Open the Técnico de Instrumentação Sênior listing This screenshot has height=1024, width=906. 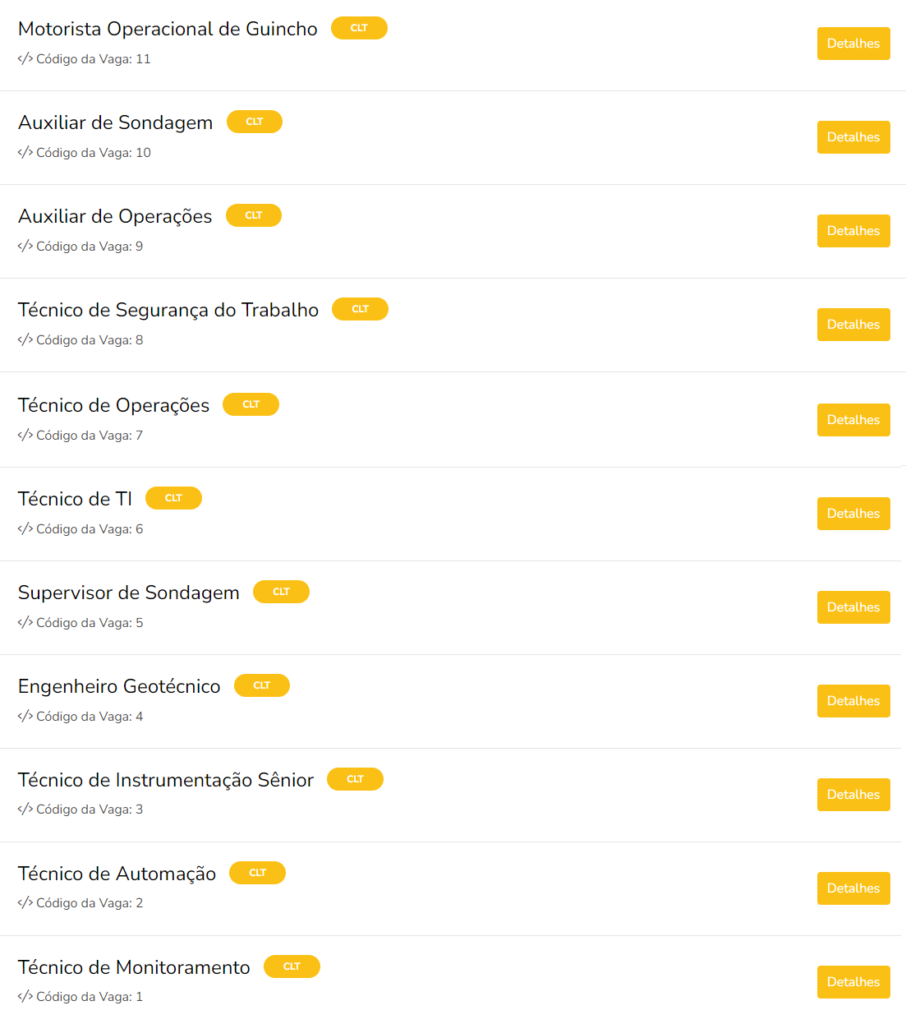pyautogui.click(x=166, y=780)
